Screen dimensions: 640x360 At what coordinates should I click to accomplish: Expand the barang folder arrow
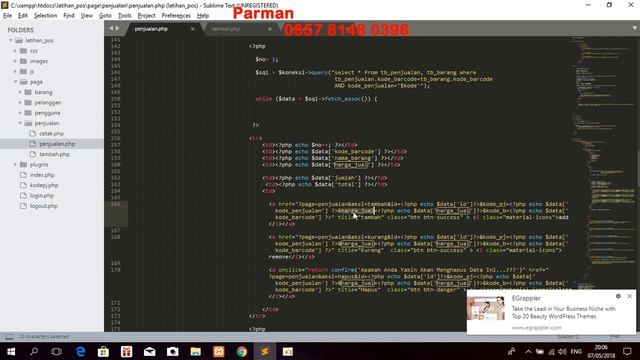[x=20, y=92]
